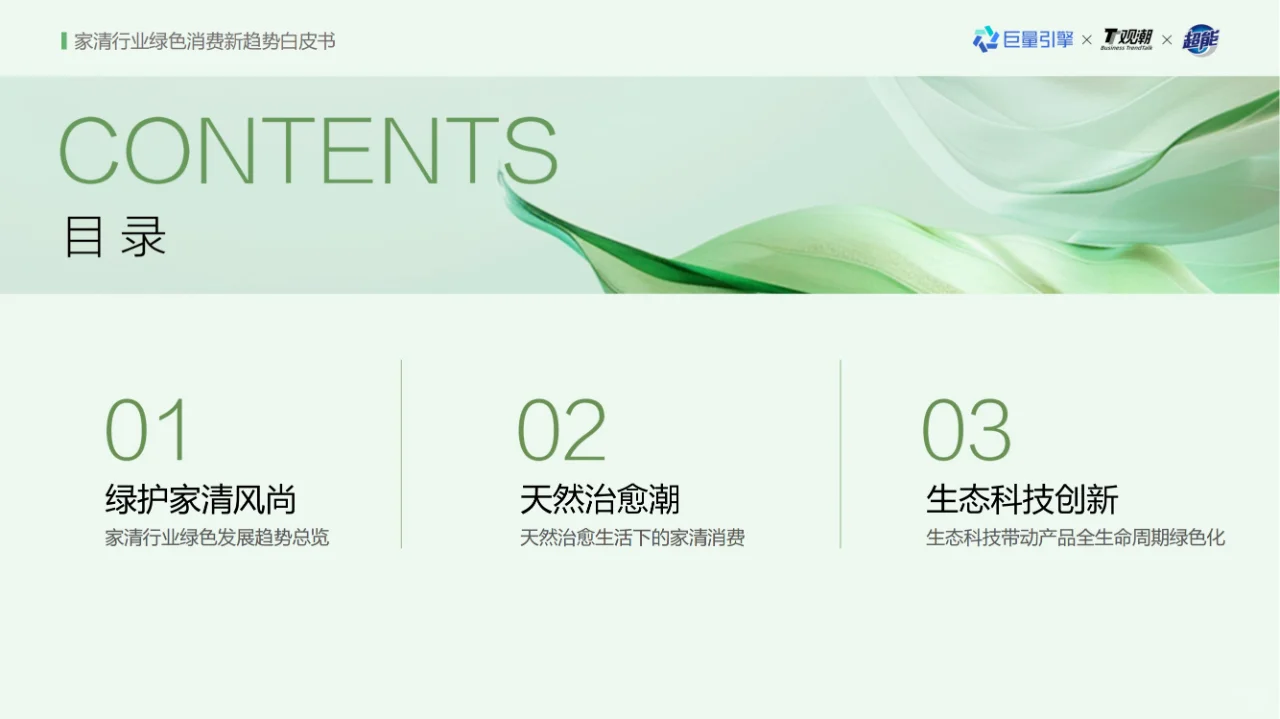Select the 生态科技创新 section heading
Viewport: 1280px width, 719px height.
[x=1023, y=499]
